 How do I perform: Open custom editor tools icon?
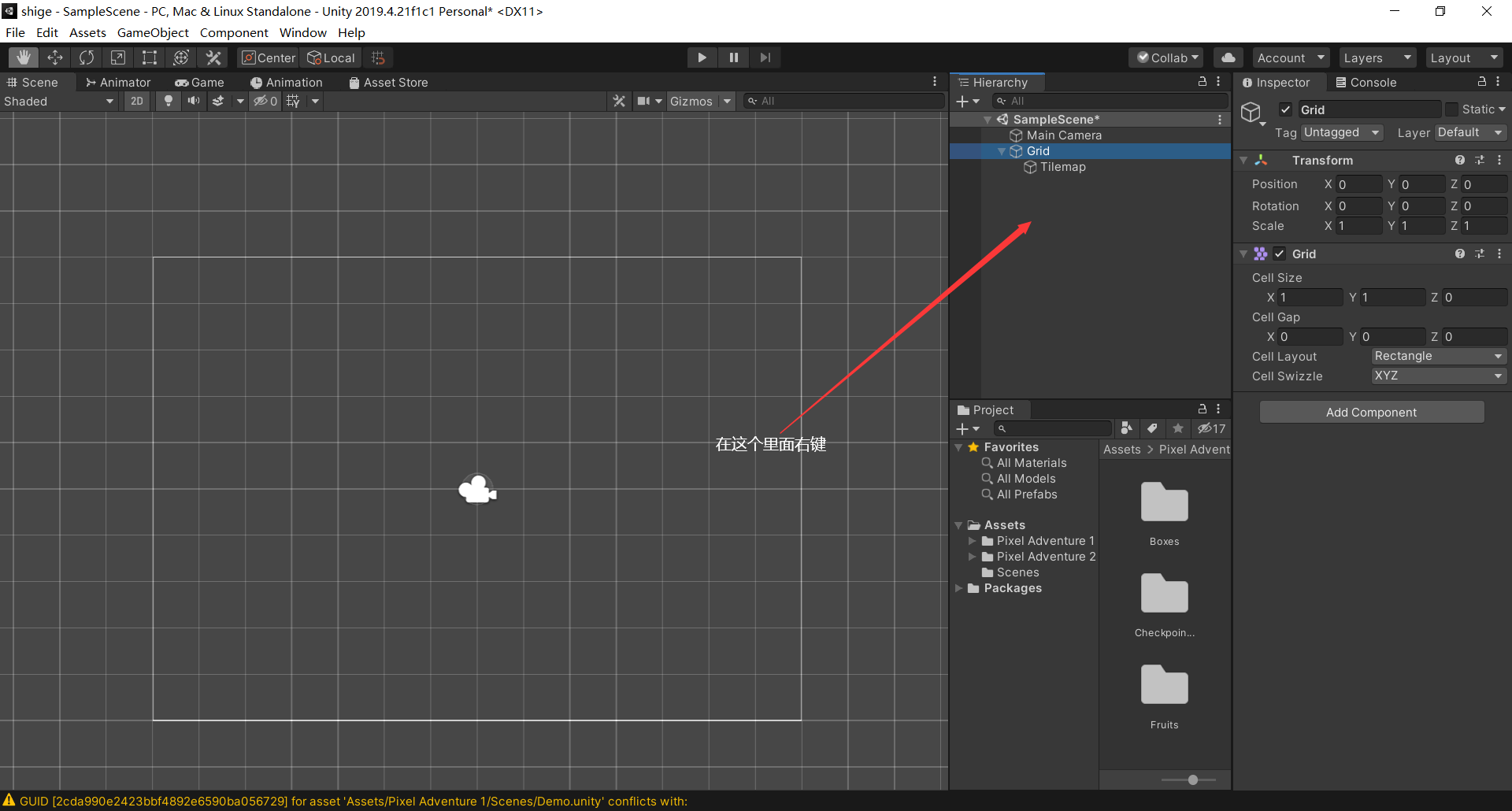point(213,57)
